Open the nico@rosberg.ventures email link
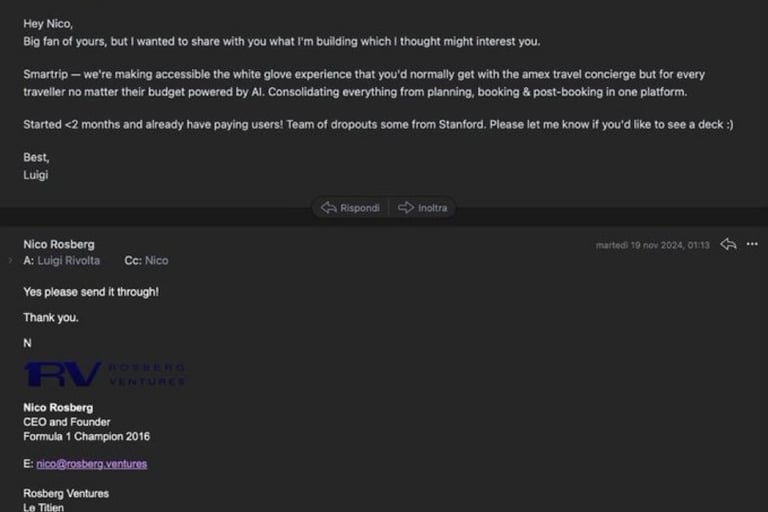 (x=92, y=464)
